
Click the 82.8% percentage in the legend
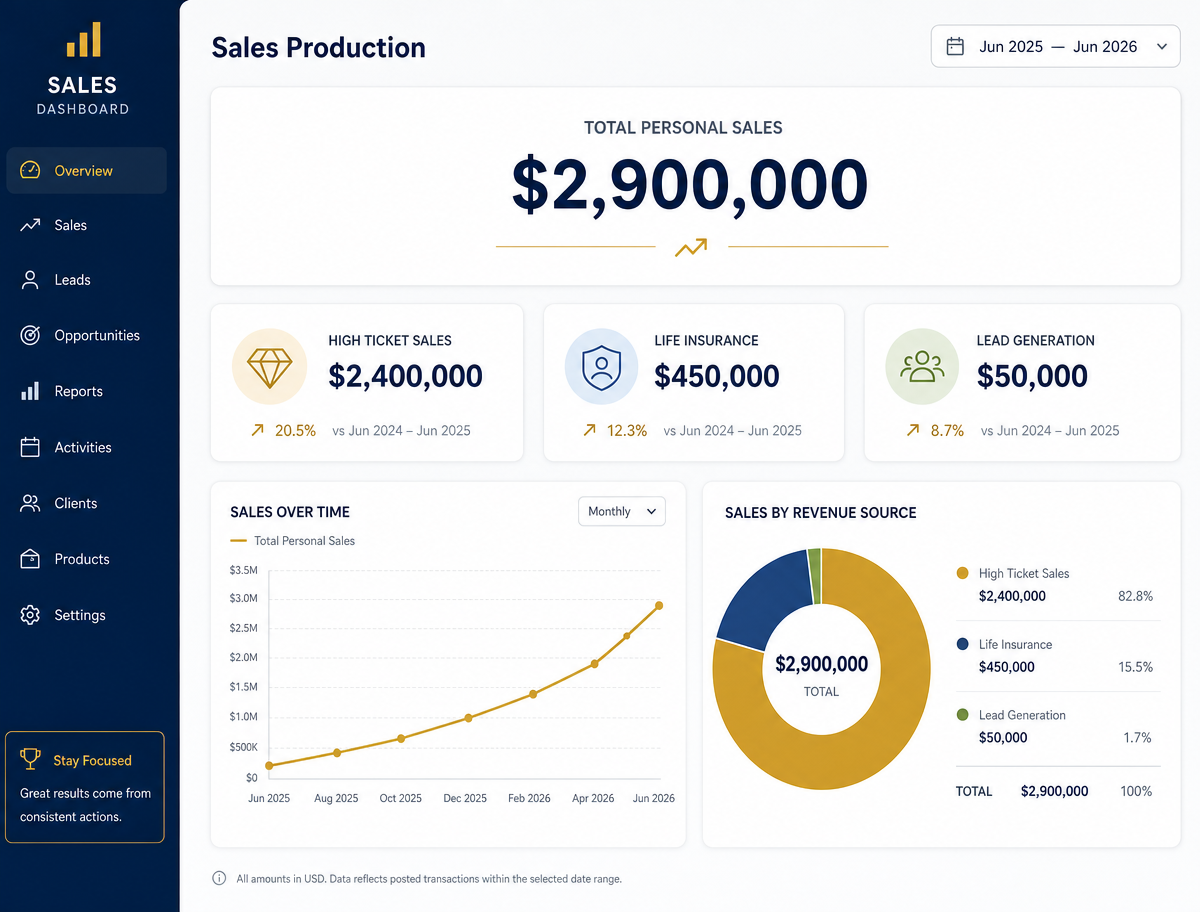[x=1135, y=596]
